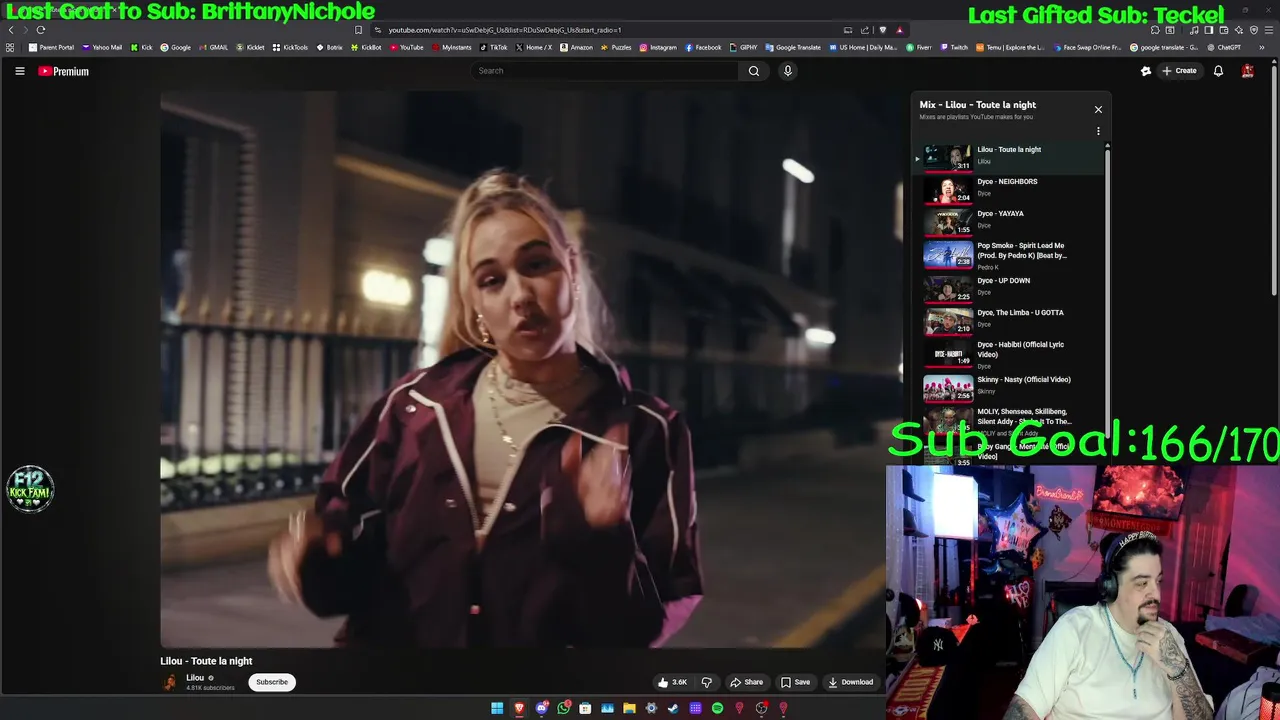The image size is (1280, 720).
Task: Open the YouTube hamburger guide menu
Action: [19, 71]
